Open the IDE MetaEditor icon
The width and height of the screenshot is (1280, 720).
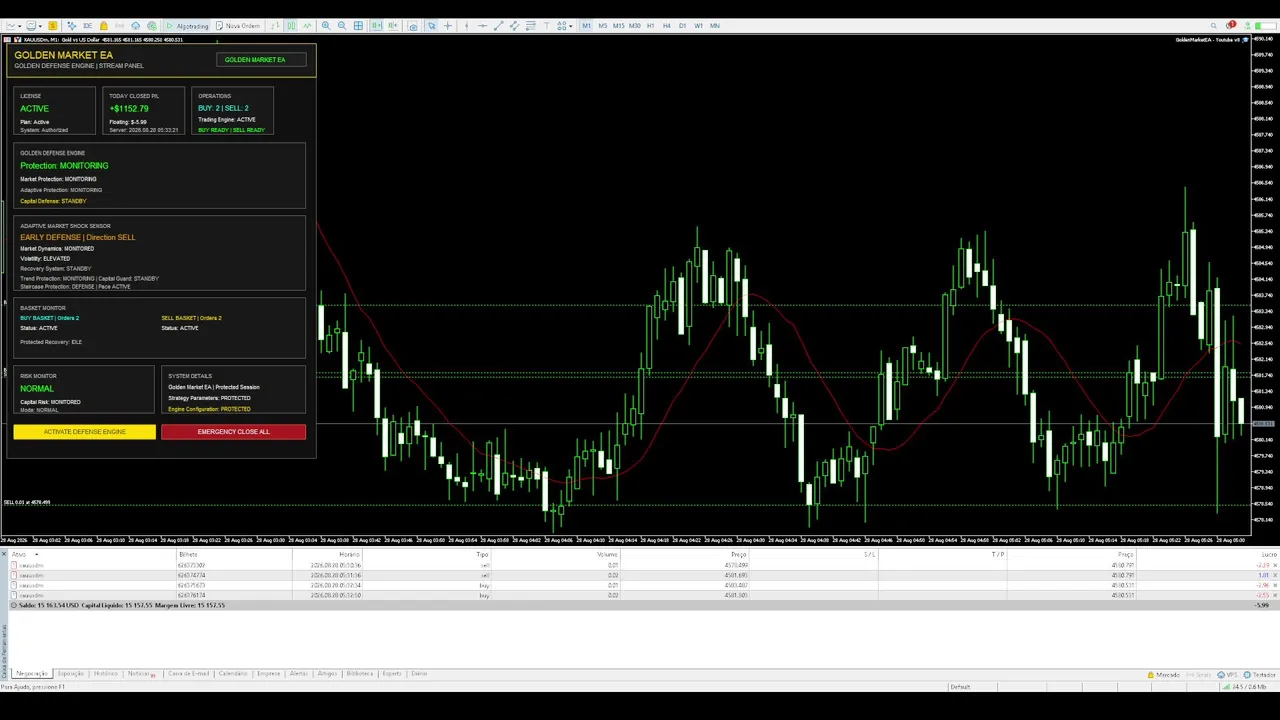coord(87,26)
